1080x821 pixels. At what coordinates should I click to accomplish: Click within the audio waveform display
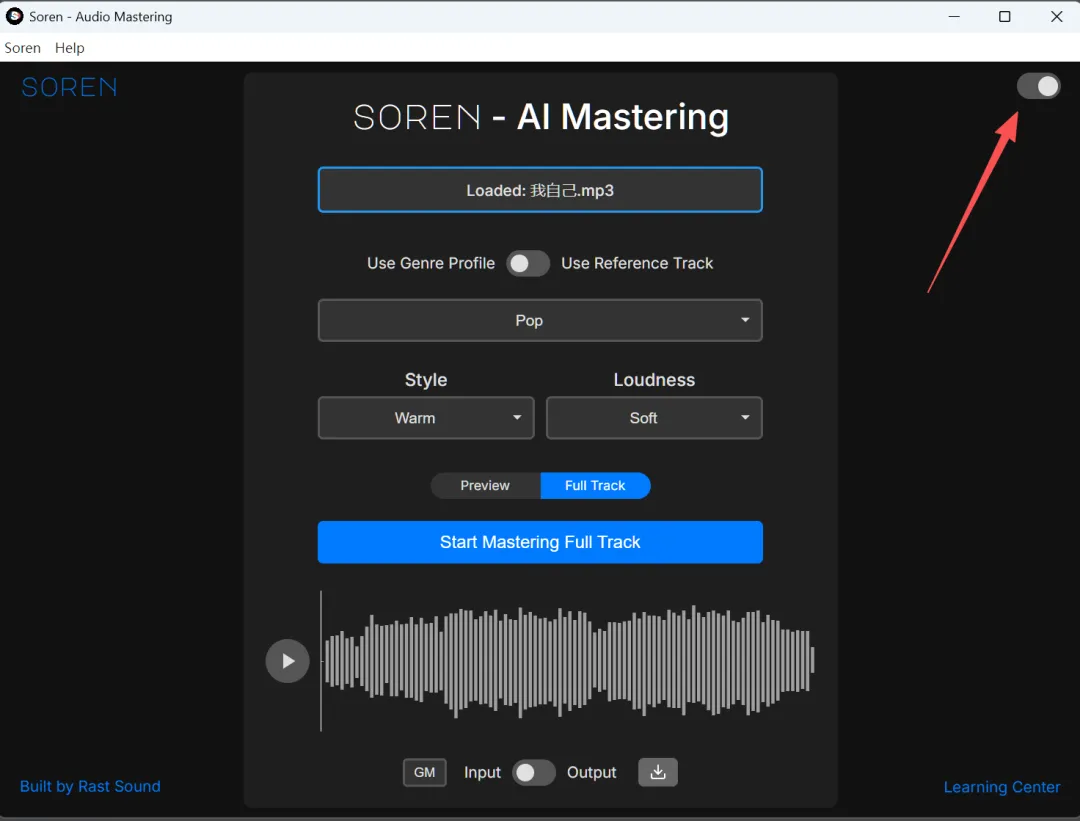(568, 661)
